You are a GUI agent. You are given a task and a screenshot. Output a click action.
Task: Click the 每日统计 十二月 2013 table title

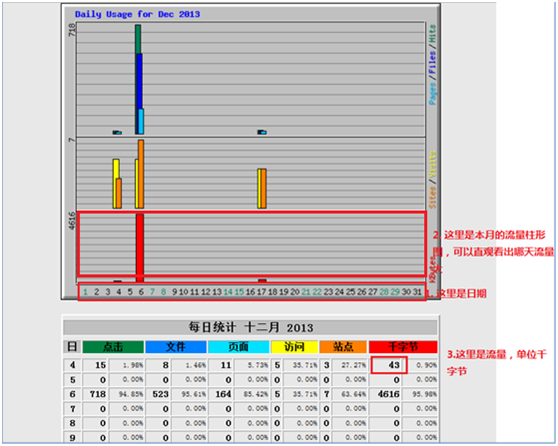point(251,327)
